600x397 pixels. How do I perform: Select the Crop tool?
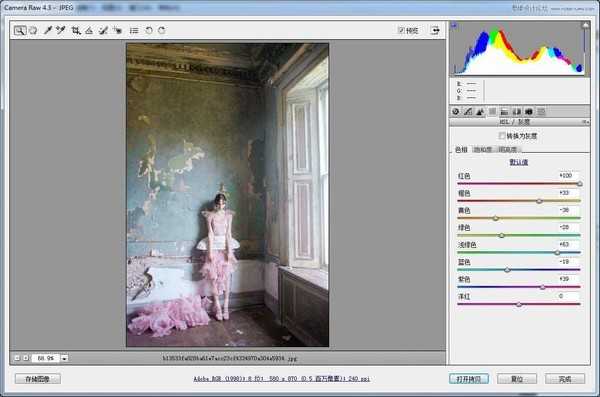pyautogui.click(x=76, y=31)
